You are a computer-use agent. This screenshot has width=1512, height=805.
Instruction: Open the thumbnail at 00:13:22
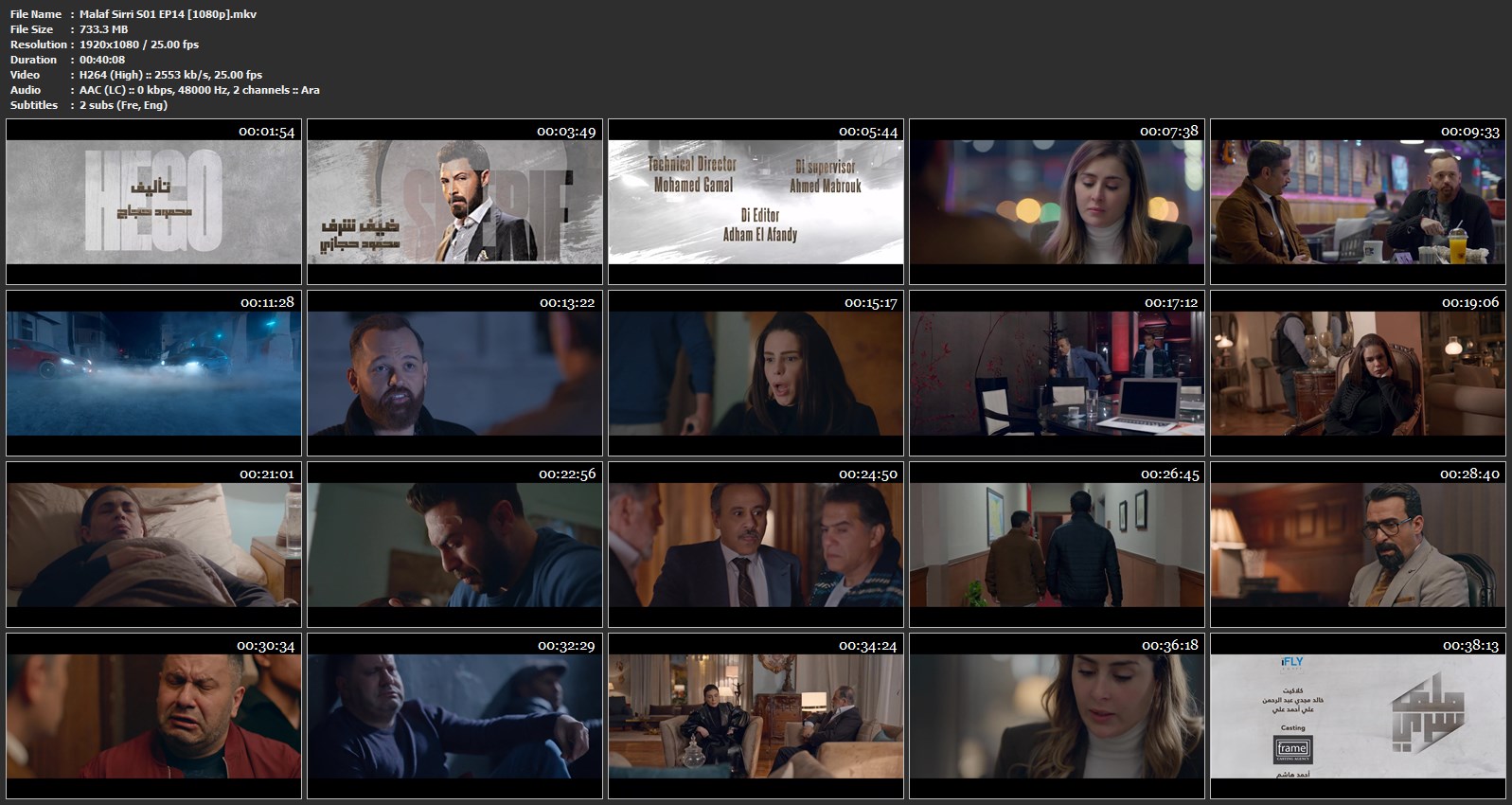454,373
